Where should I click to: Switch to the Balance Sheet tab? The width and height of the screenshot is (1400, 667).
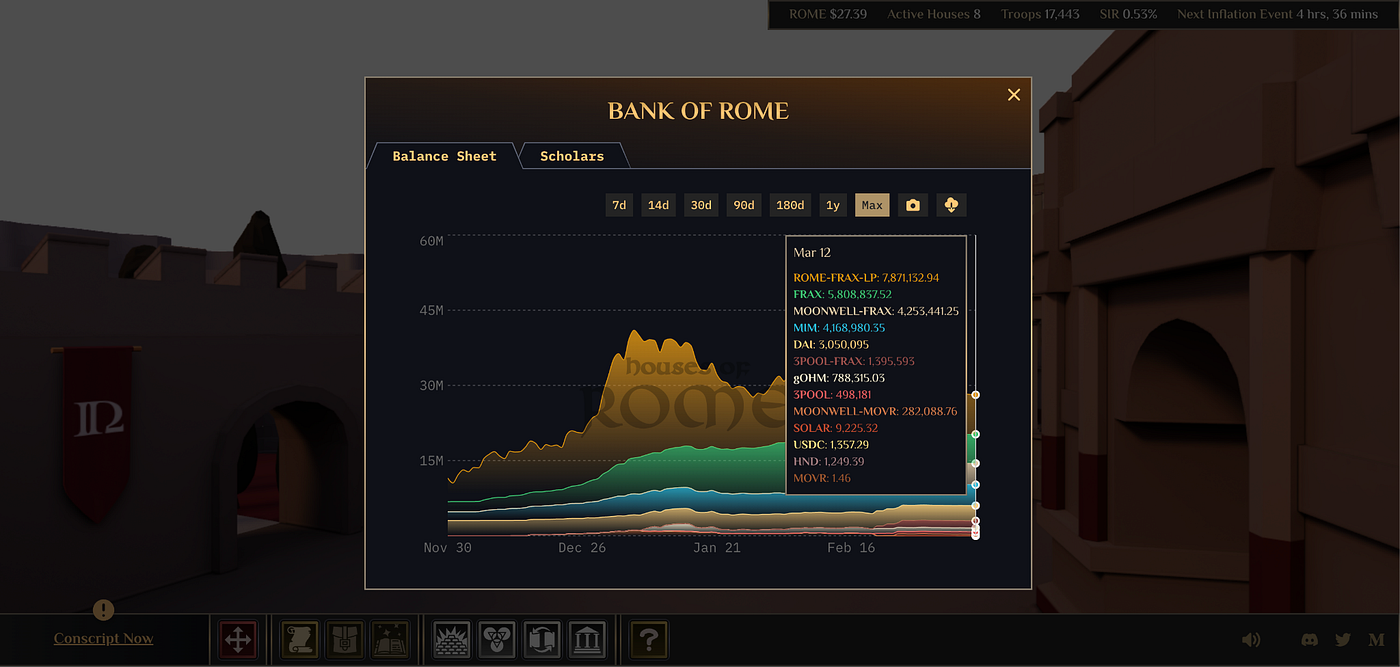(444, 156)
